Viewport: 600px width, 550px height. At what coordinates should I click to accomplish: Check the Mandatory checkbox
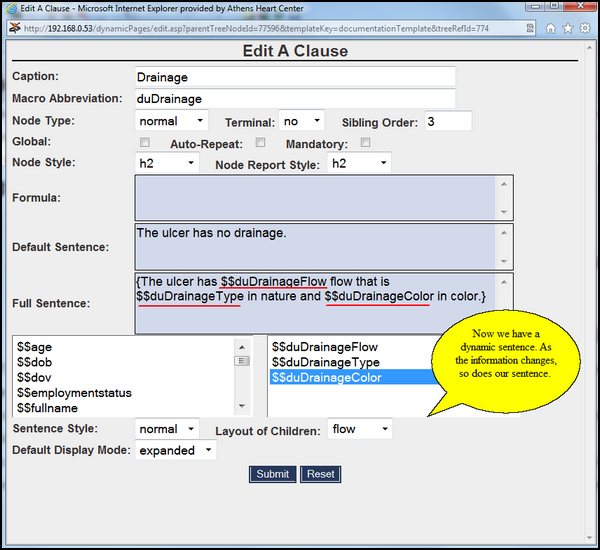pyautogui.click(x=365, y=143)
